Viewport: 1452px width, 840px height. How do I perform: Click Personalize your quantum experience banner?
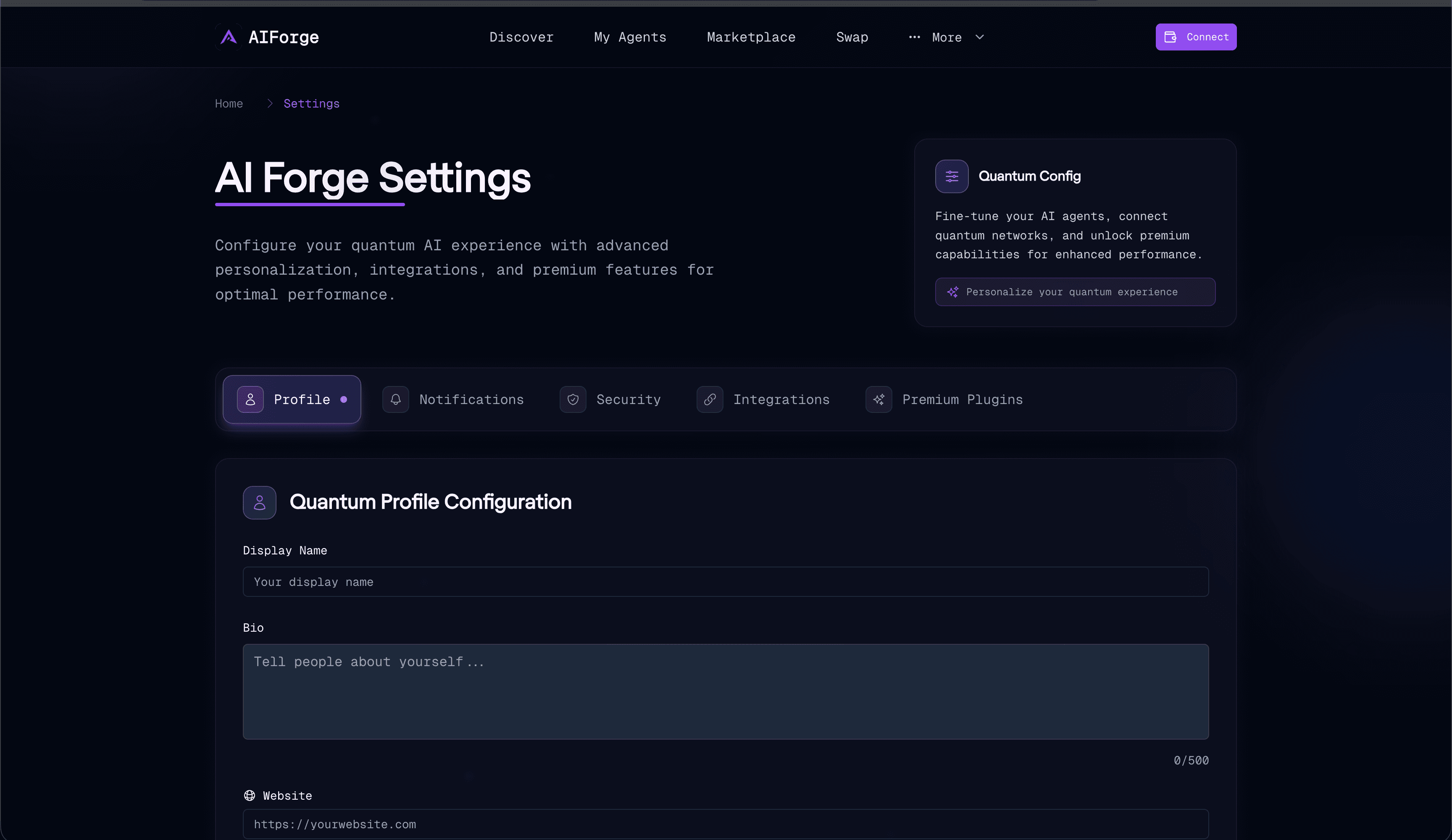click(x=1075, y=292)
